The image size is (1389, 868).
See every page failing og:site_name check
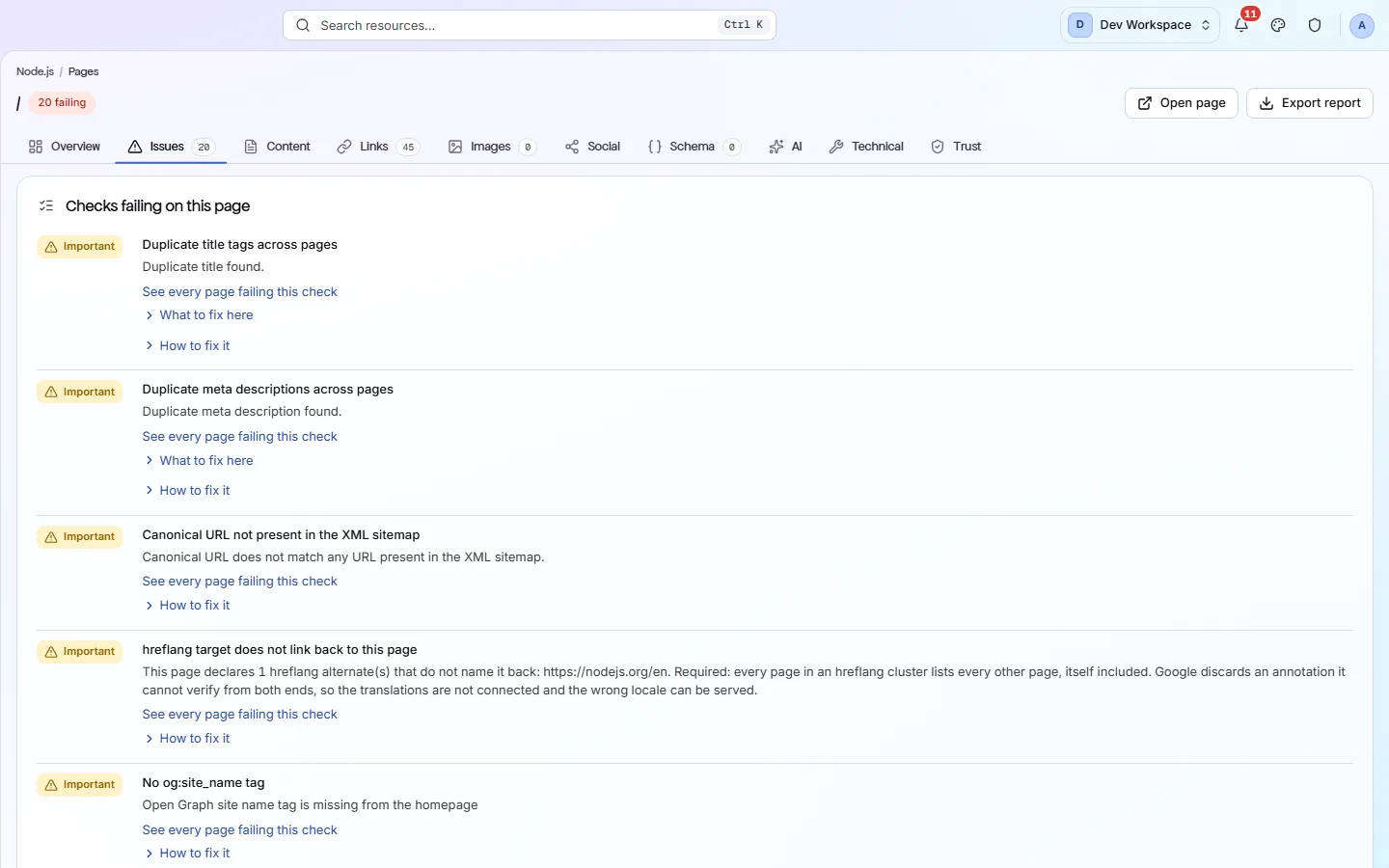click(x=240, y=830)
